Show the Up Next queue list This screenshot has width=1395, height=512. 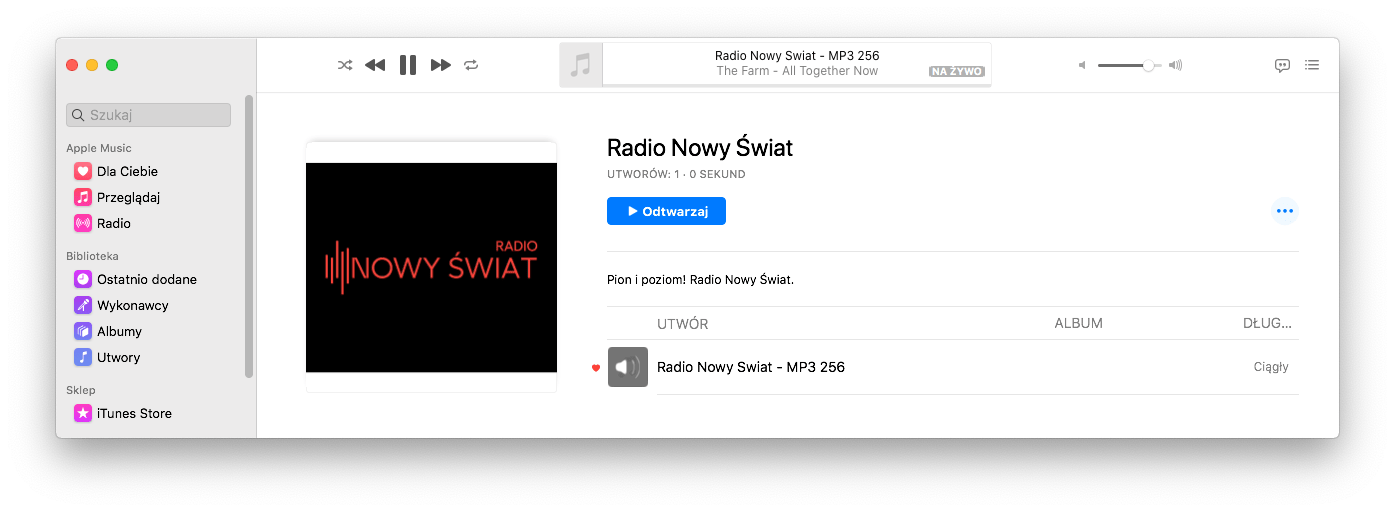tap(1312, 65)
